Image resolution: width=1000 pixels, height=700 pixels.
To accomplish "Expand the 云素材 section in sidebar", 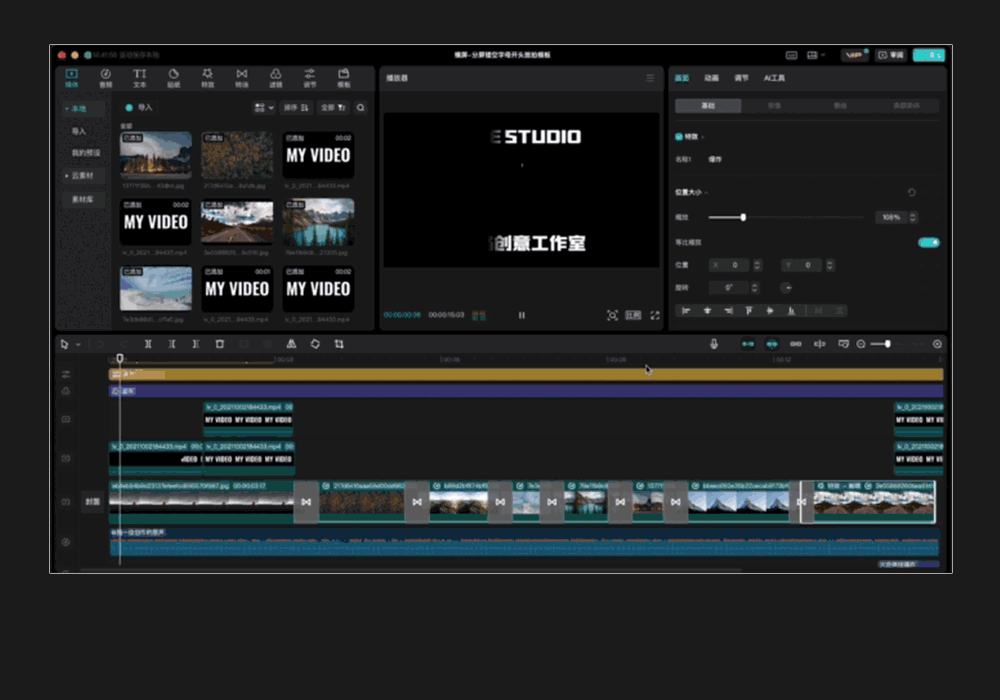I will [82, 175].
